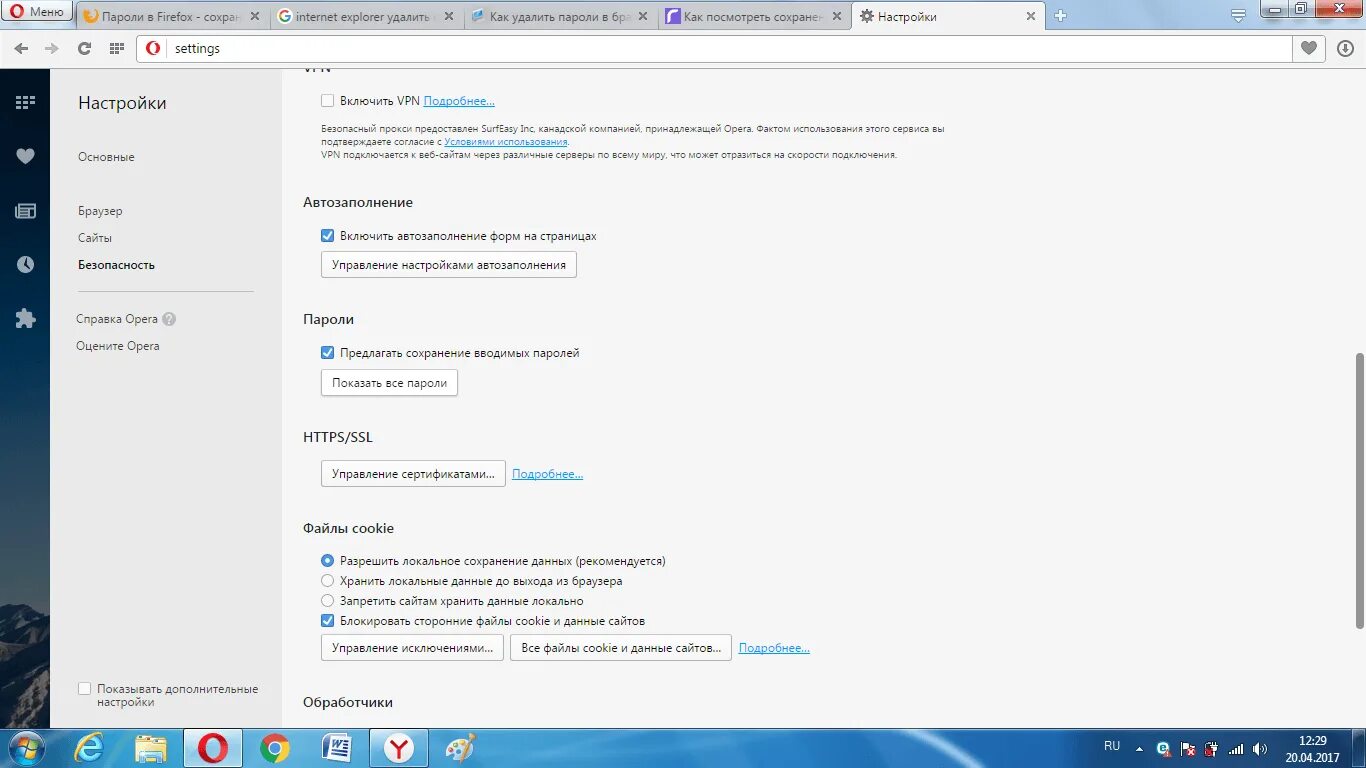Go back with the back arrow
The height and width of the screenshot is (768, 1366).
point(21,48)
